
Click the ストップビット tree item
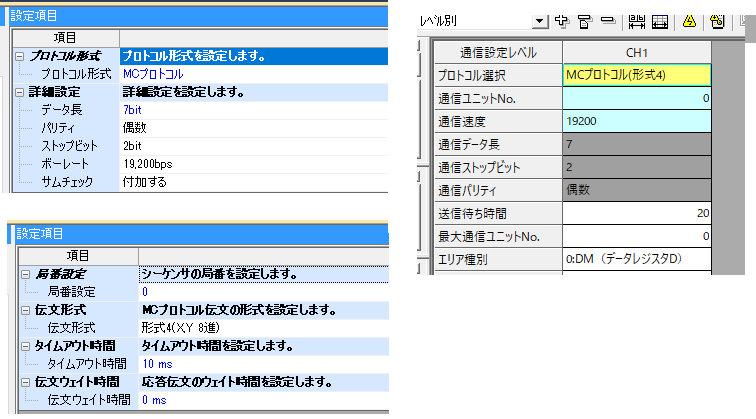69,146
